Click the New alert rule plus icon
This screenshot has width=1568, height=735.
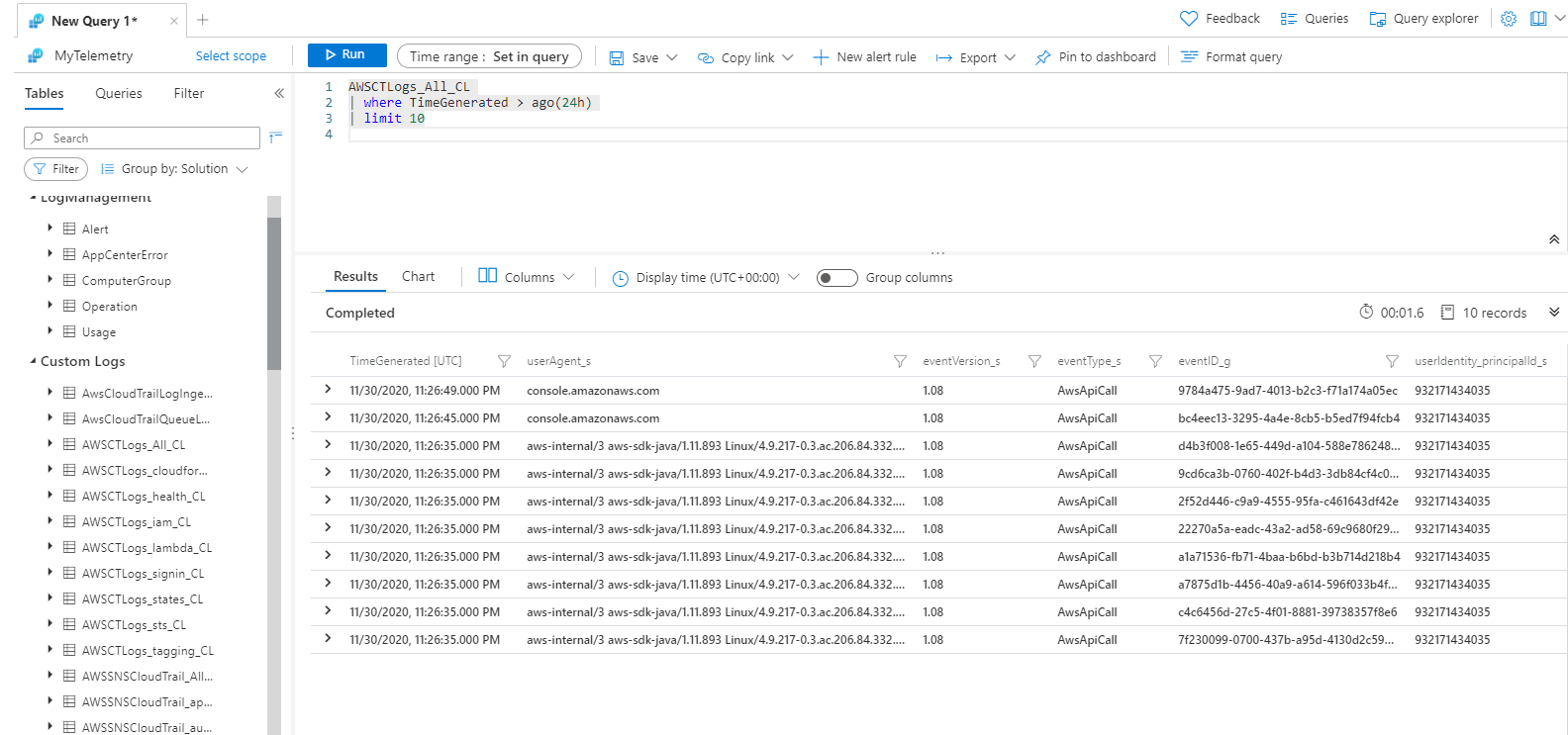[821, 57]
